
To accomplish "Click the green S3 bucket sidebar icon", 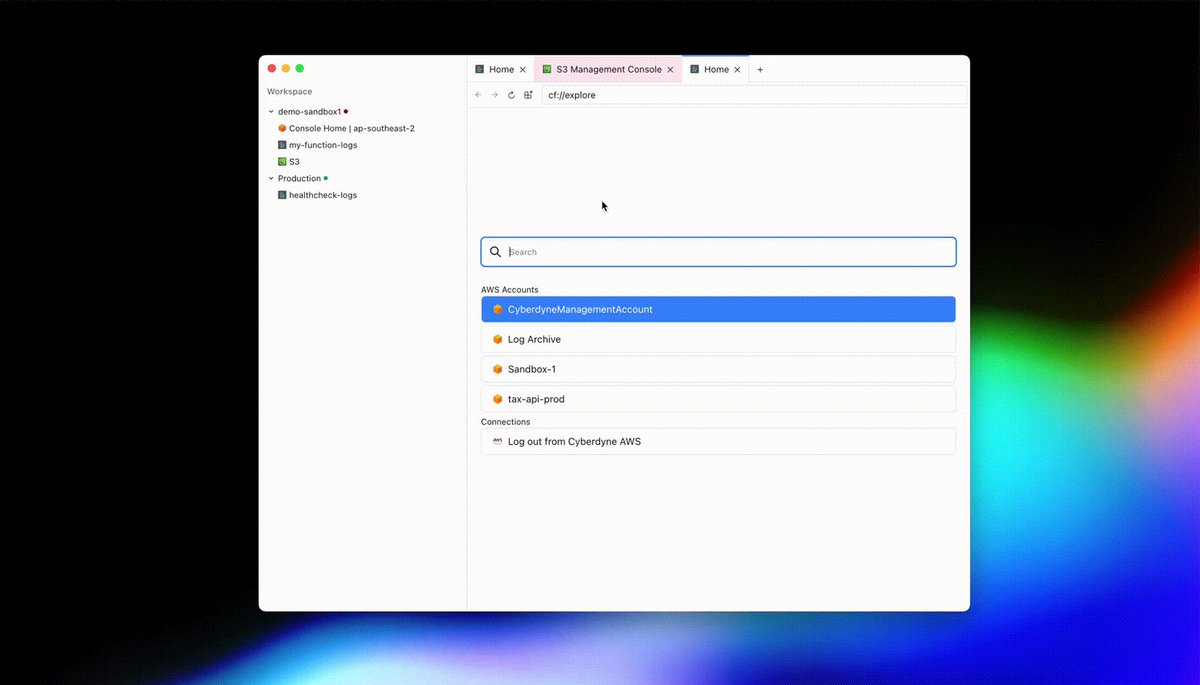I will [282, 162].
